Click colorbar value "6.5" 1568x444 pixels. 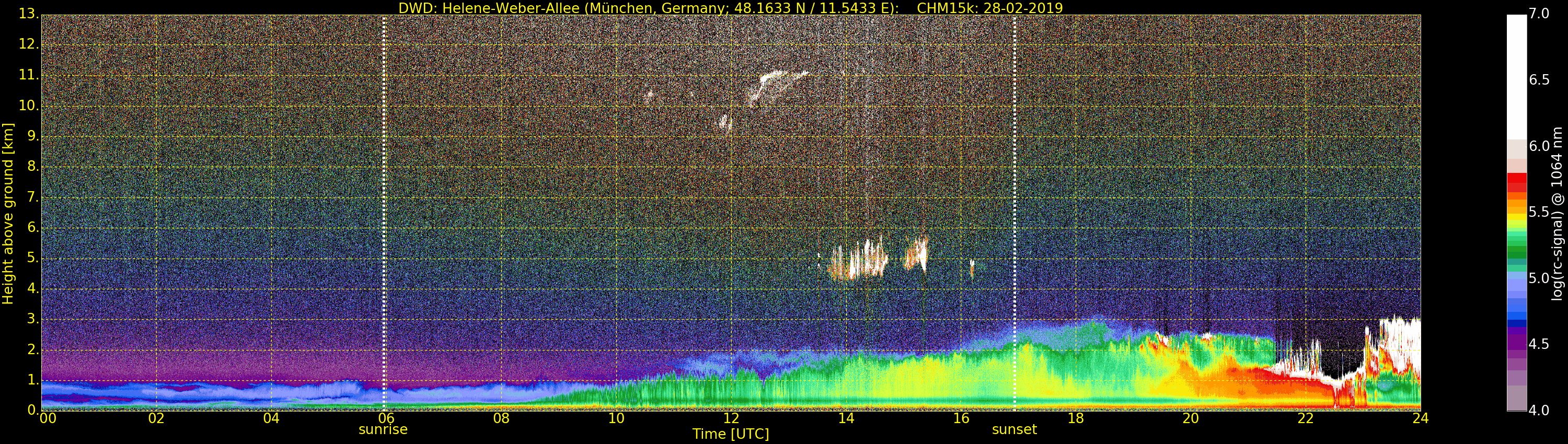point(1539,80)
